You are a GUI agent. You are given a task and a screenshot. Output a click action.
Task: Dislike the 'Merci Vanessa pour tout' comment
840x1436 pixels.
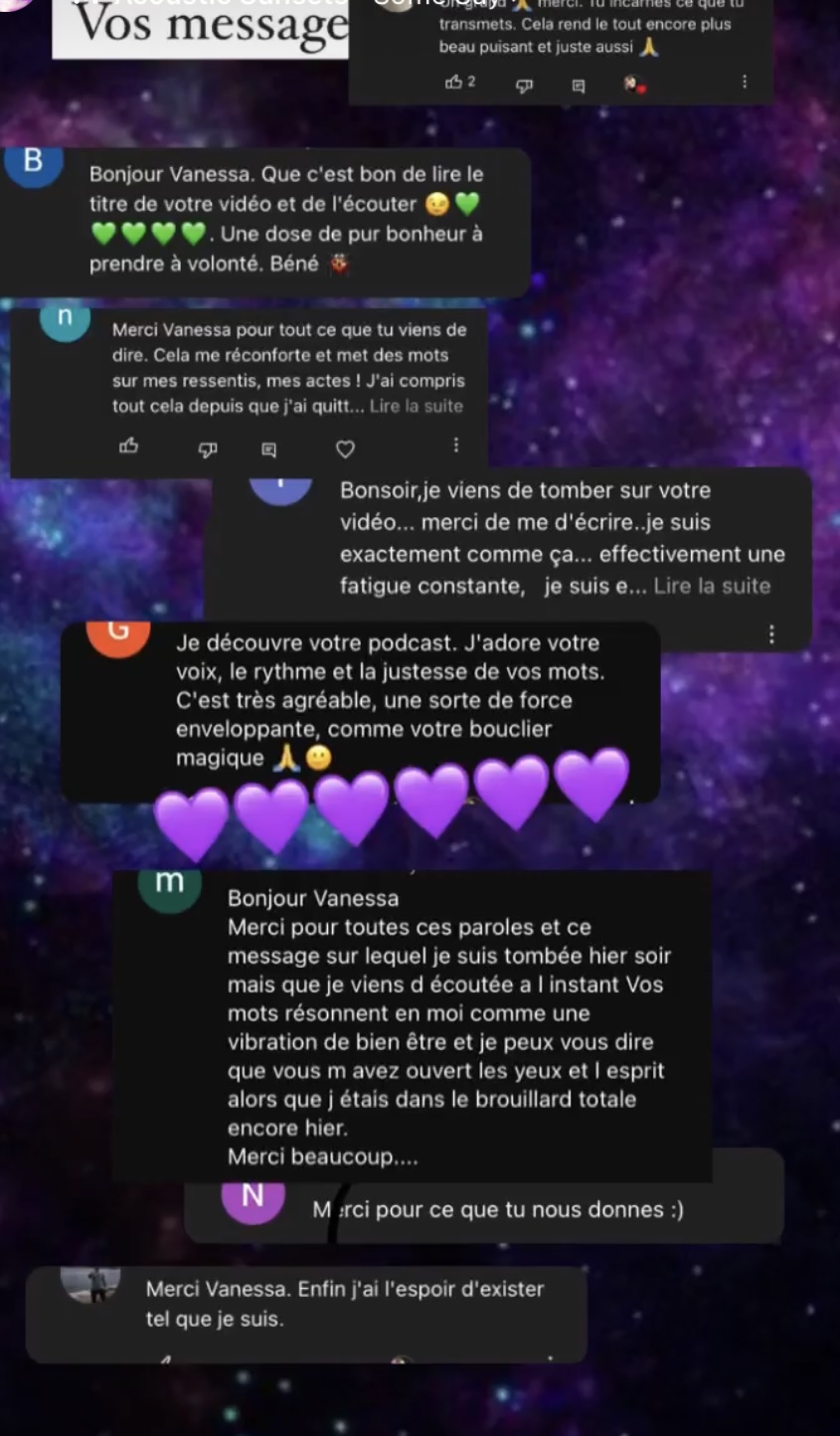click(208, 449)
